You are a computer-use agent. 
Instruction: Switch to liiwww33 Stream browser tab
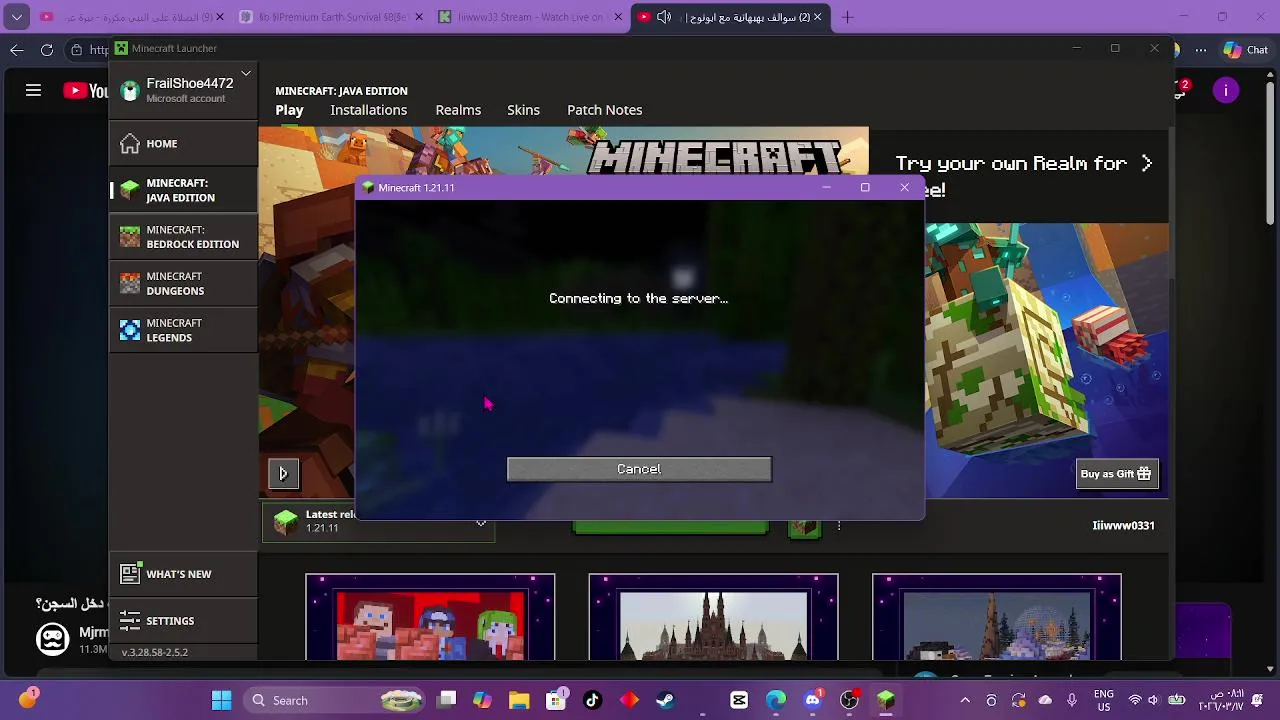531,17
